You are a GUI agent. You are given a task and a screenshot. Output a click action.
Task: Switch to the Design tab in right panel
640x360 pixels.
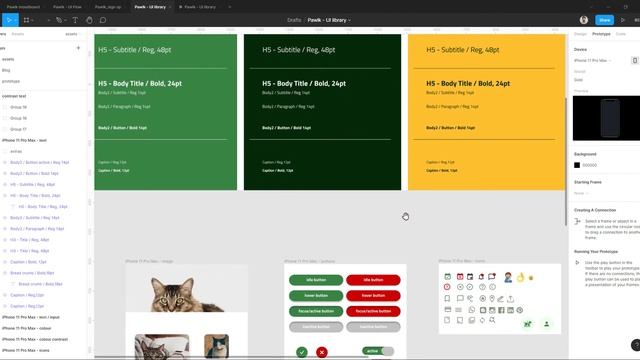coord(580,34)
